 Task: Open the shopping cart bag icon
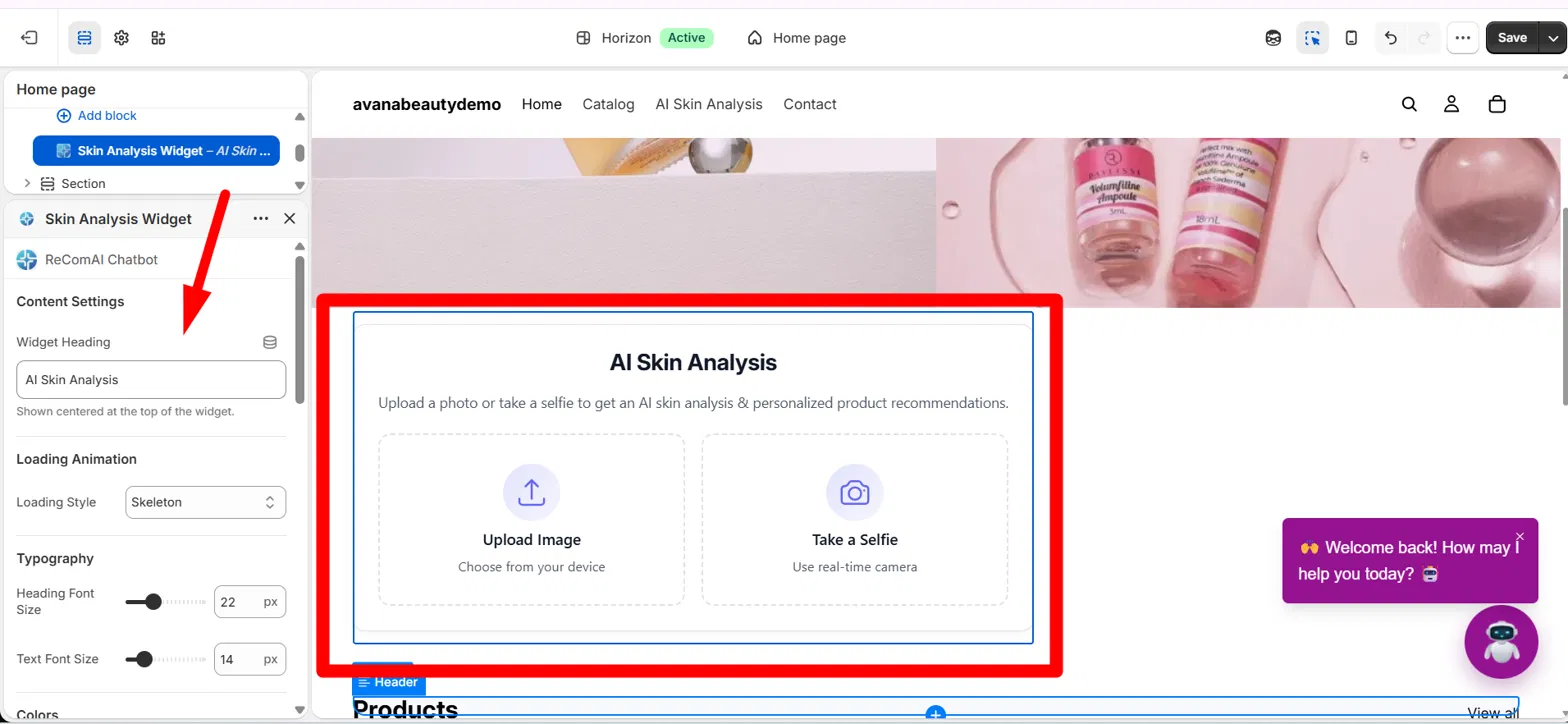[x=1497, y=104]
